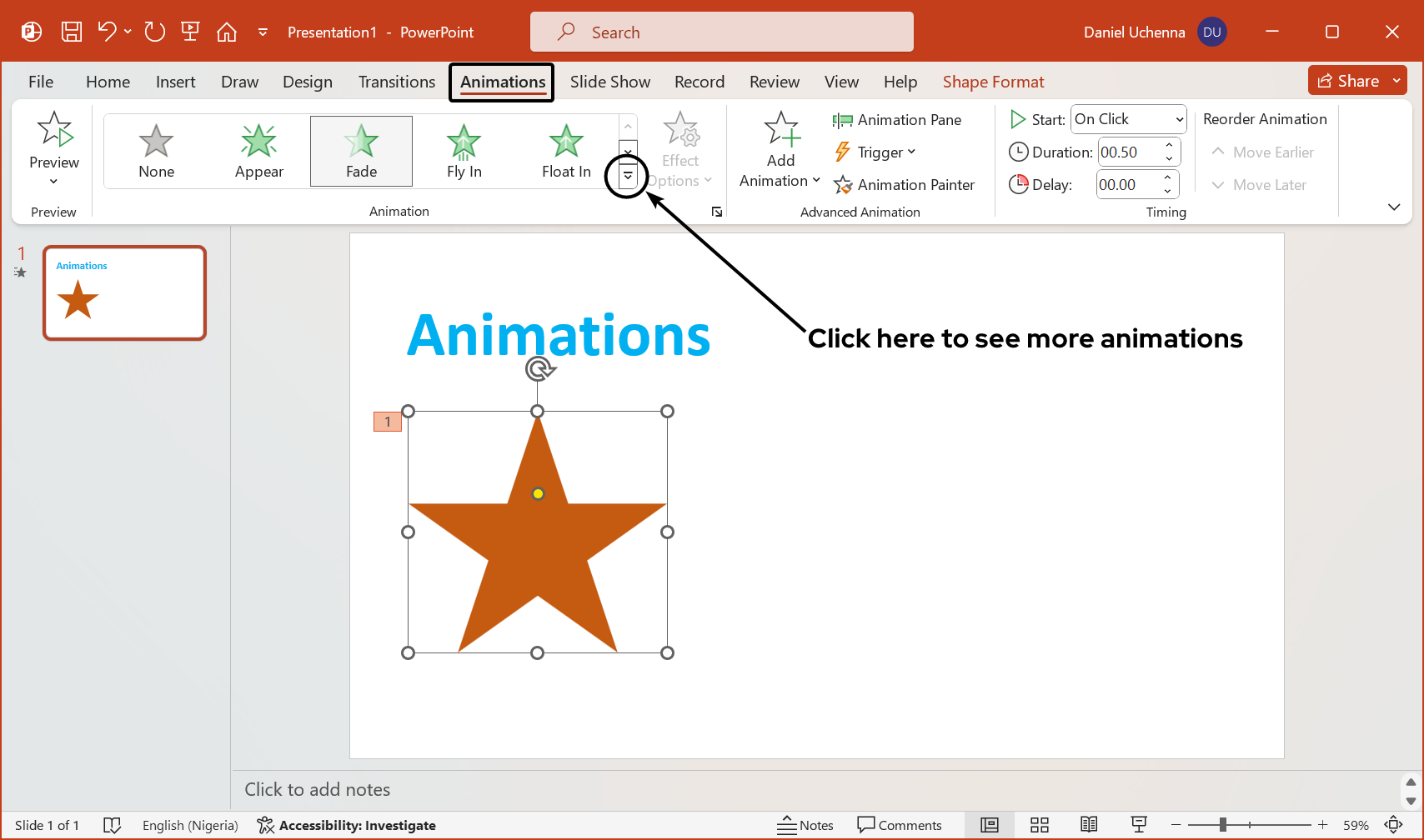
Task: Choose the Float In animation
Action: click(x=565, y=151)
